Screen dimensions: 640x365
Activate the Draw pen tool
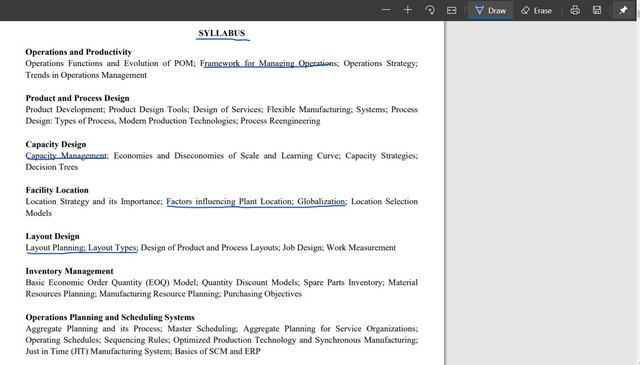click(x=490, y=10)
